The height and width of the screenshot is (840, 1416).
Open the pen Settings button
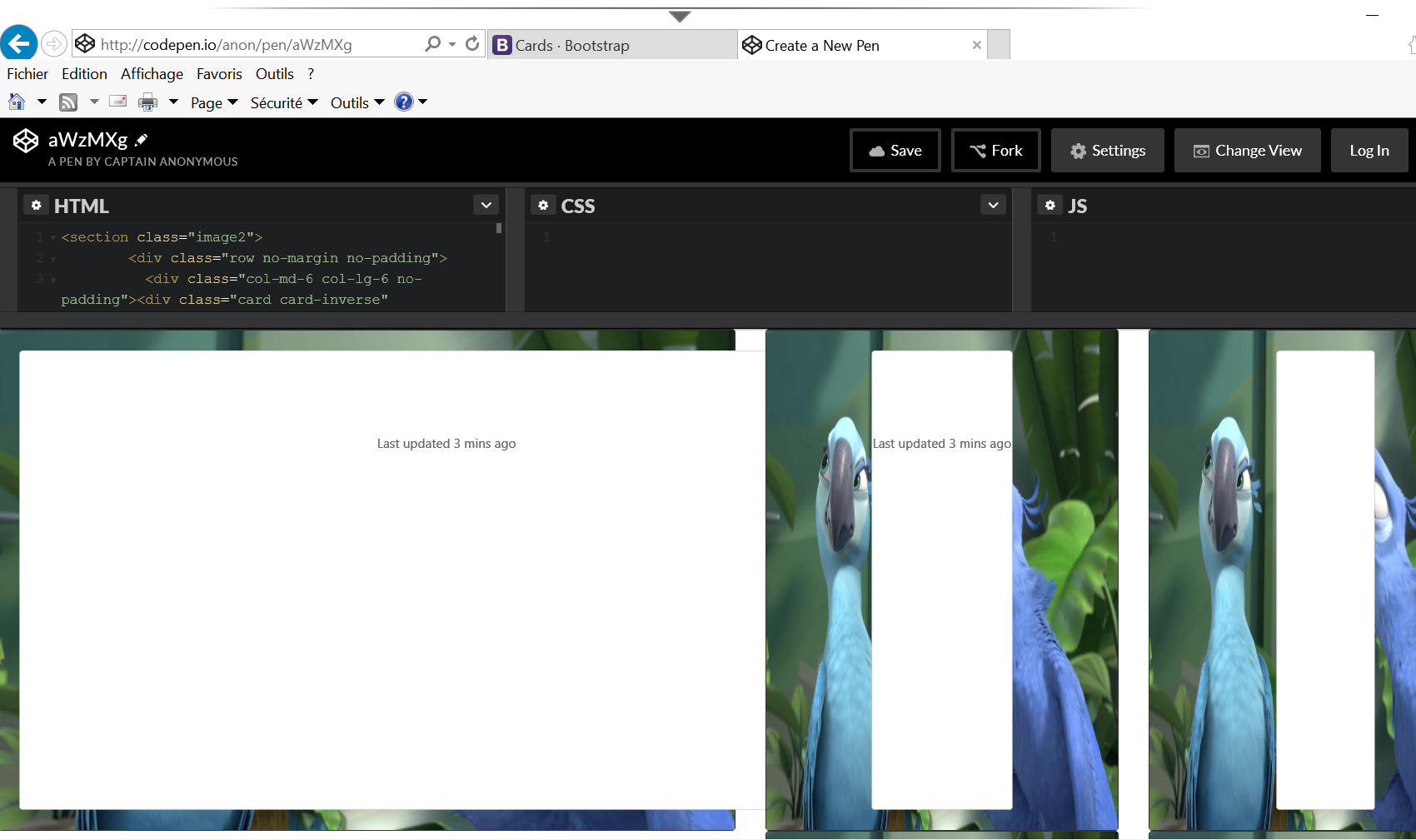[1108, 151]
